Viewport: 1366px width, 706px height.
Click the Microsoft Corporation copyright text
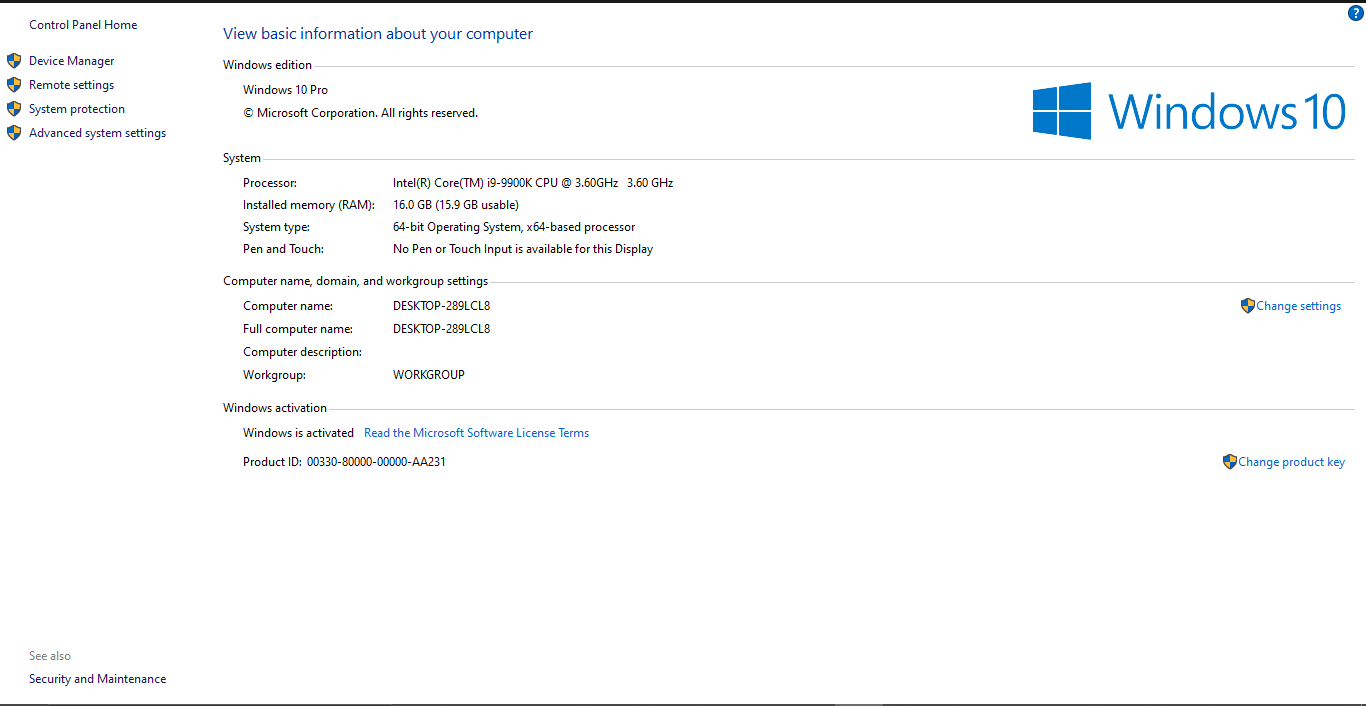[361, 113]
